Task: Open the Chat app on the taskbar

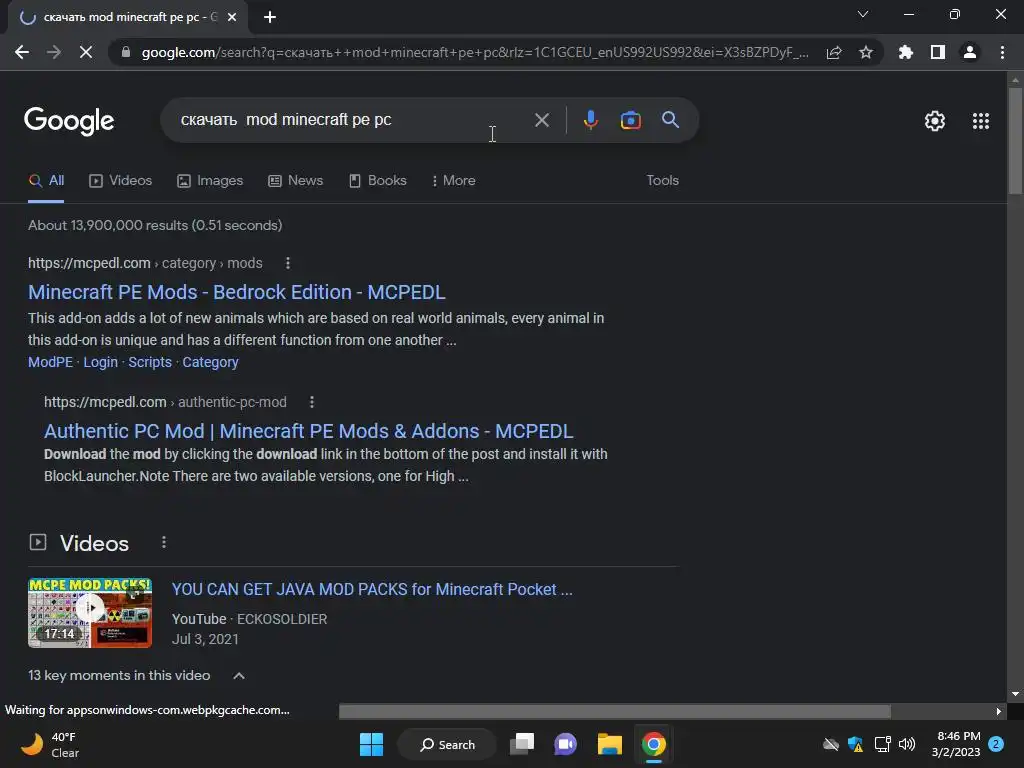Action: 566,744
